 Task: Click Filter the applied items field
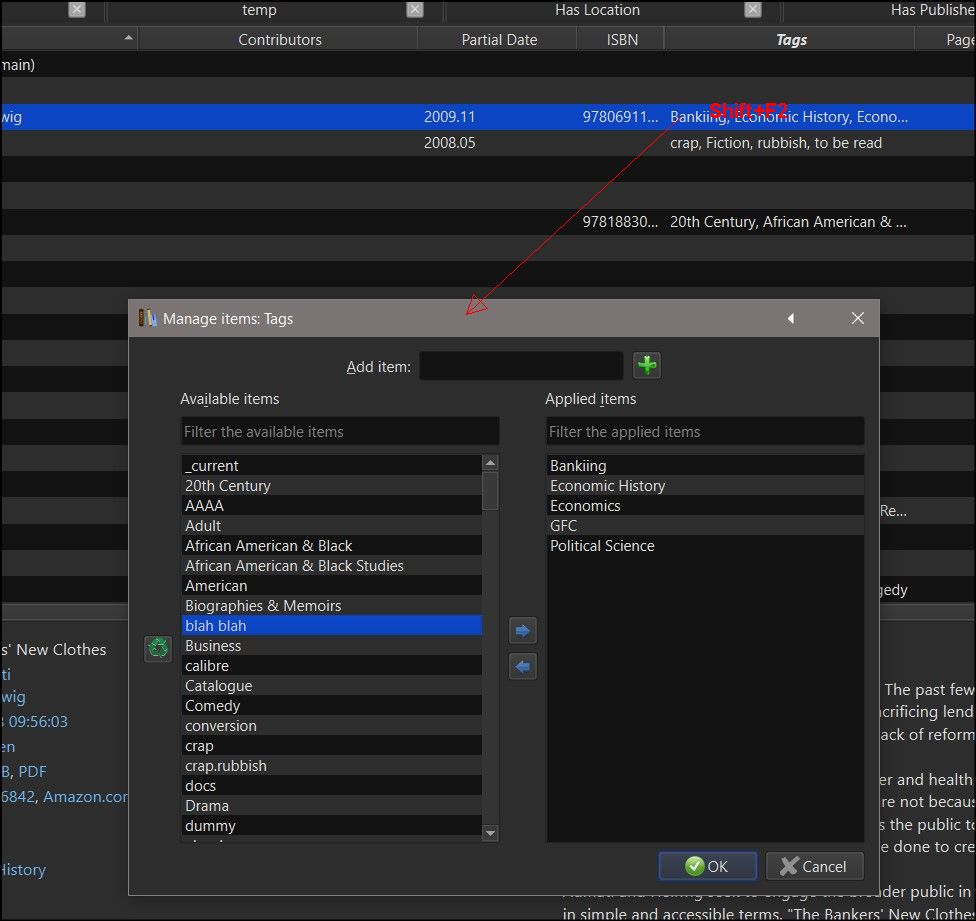click(x=704, y=432)
